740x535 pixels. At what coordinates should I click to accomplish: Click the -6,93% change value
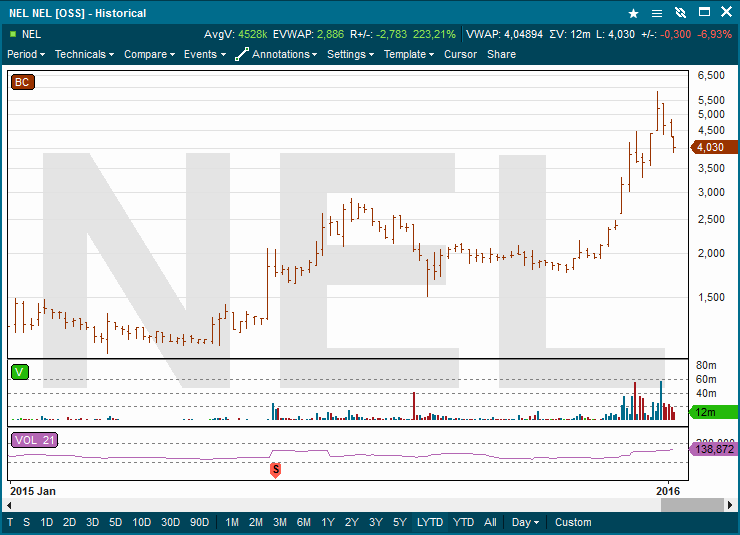click(x=715, y=34)
